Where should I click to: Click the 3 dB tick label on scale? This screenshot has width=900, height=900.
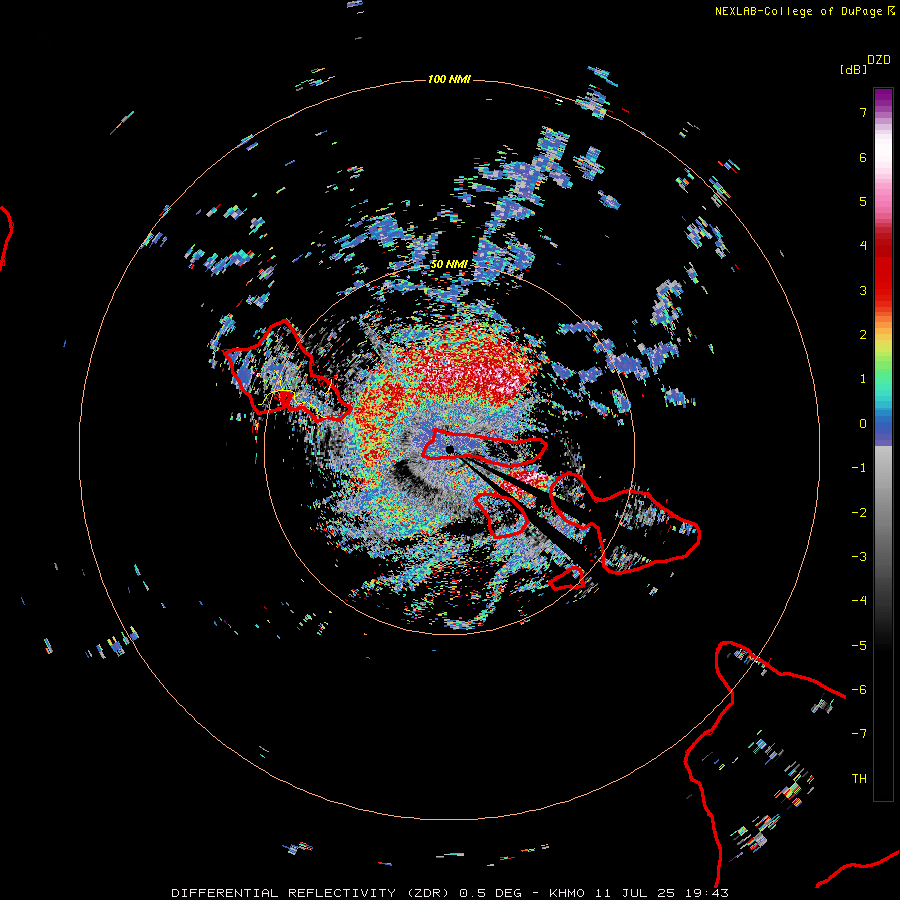click(863, 290)
